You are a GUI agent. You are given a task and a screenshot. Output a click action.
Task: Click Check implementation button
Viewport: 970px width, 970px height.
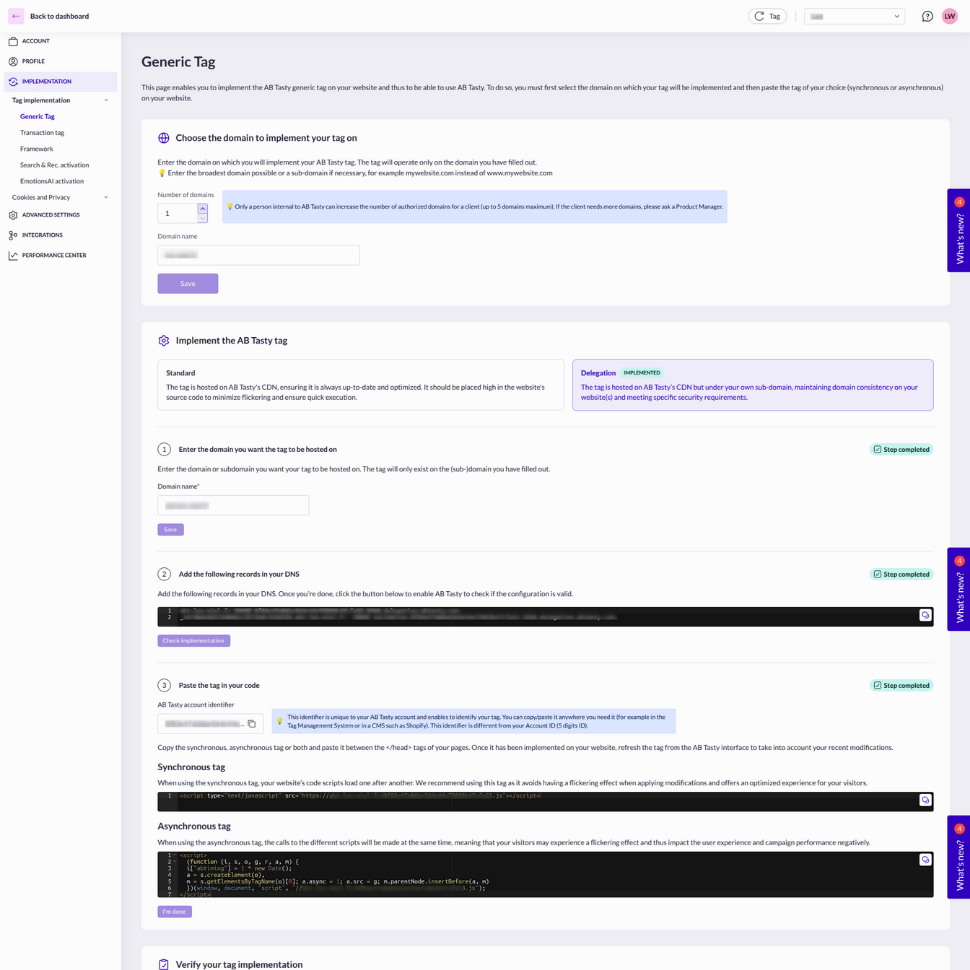click(194, 641)
